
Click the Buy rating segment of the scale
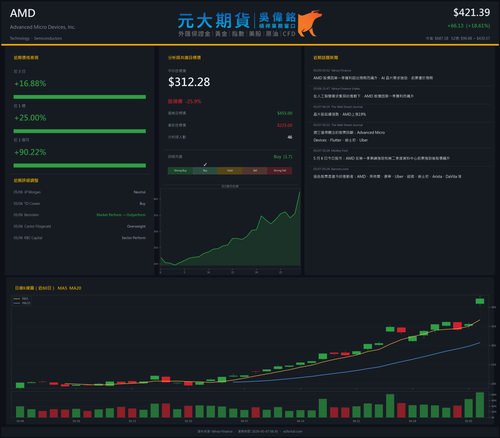205,171
